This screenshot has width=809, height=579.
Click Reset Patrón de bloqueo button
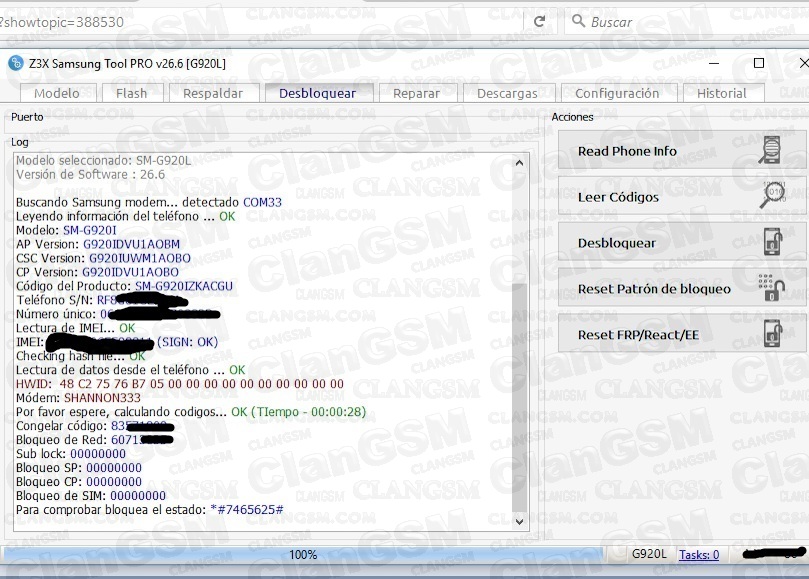click(682, 288)
